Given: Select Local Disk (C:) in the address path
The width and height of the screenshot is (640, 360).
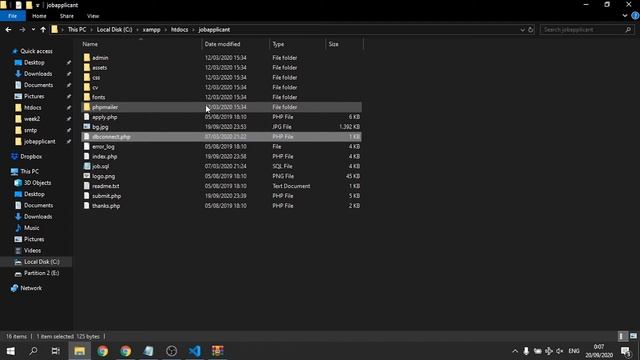Looking at the screenshot, I should 114,29.
